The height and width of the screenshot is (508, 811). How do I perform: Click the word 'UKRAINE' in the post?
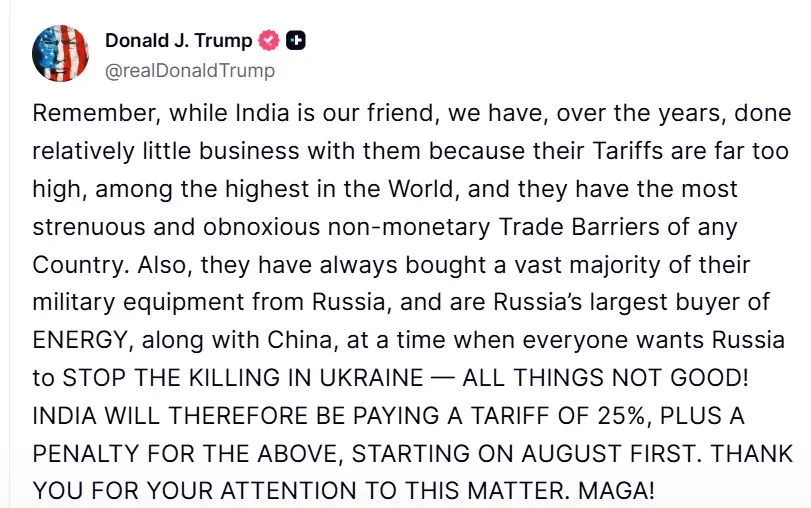pos(372,378)
